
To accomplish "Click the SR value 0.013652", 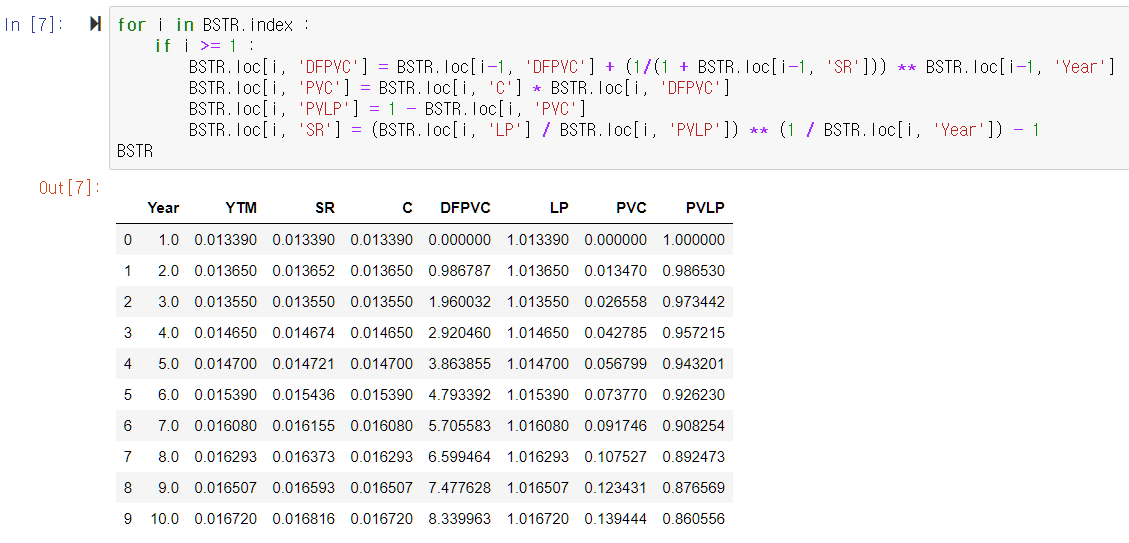I will [x=304, y=271].
